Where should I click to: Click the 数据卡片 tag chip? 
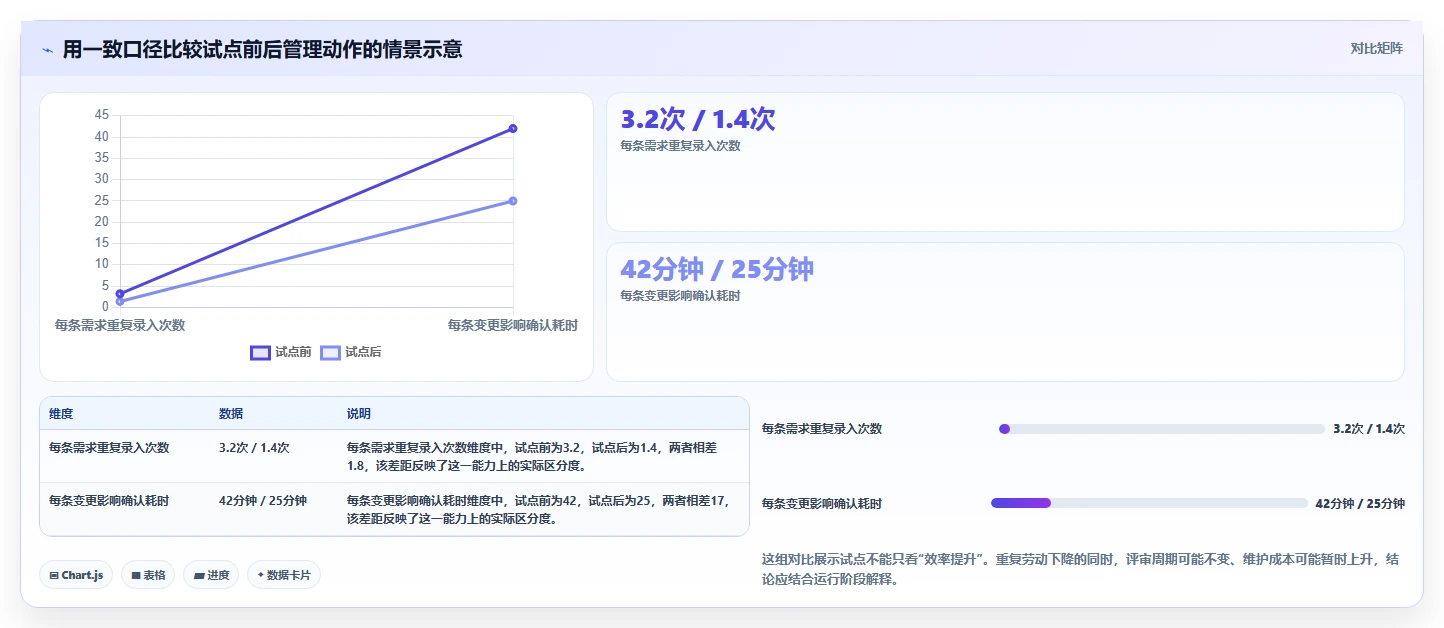(284, 575)
